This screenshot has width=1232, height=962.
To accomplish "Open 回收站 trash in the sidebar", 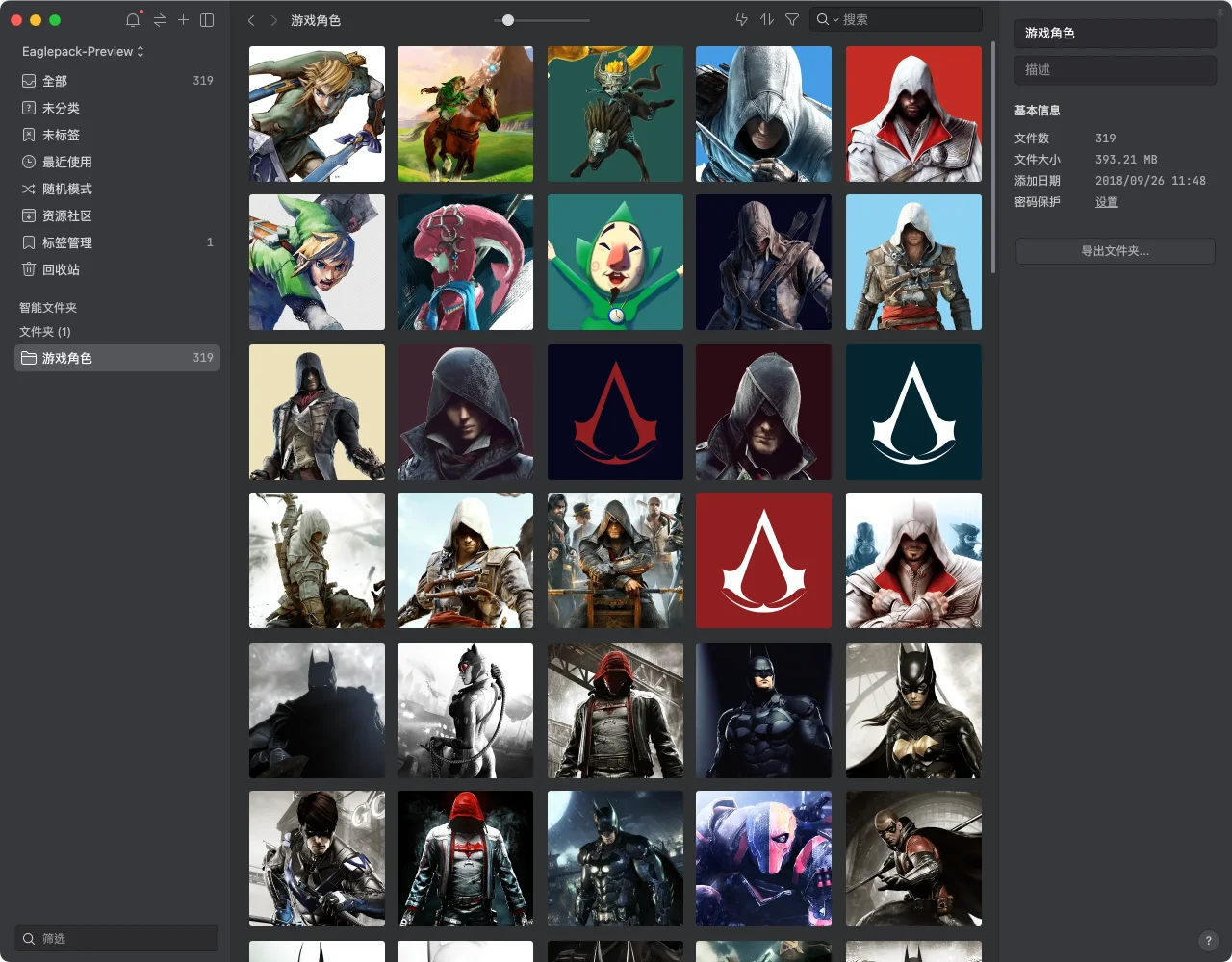I will 117,269.
